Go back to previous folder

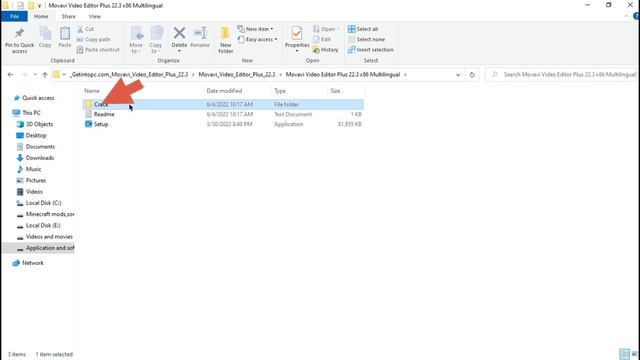pyautogui.click(x=11, y=74)
